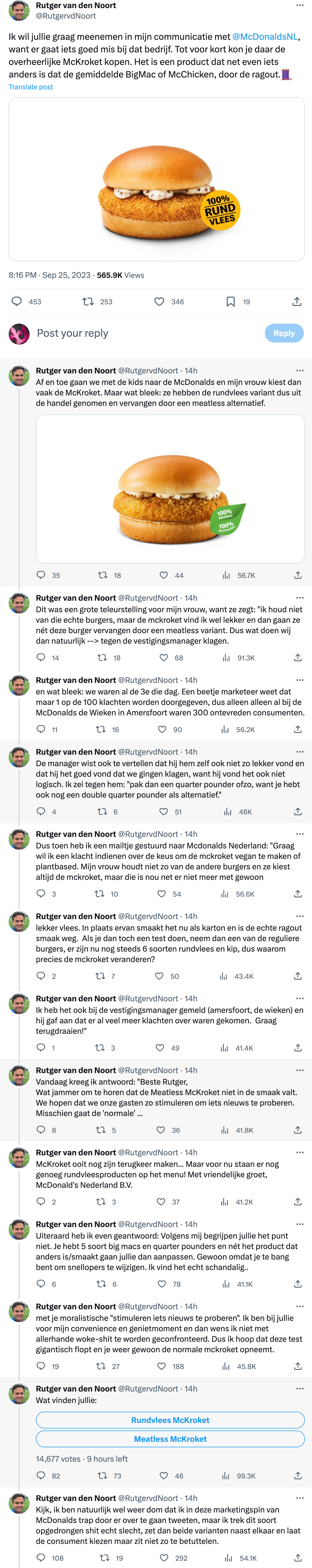Share the main post via share icon
This screenshot has height=1568, width=312.
[x=297, y=301]
